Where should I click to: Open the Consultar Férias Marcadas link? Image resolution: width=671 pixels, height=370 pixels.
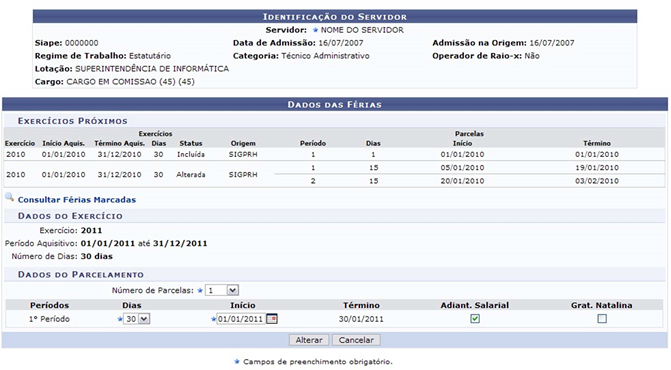77,200
